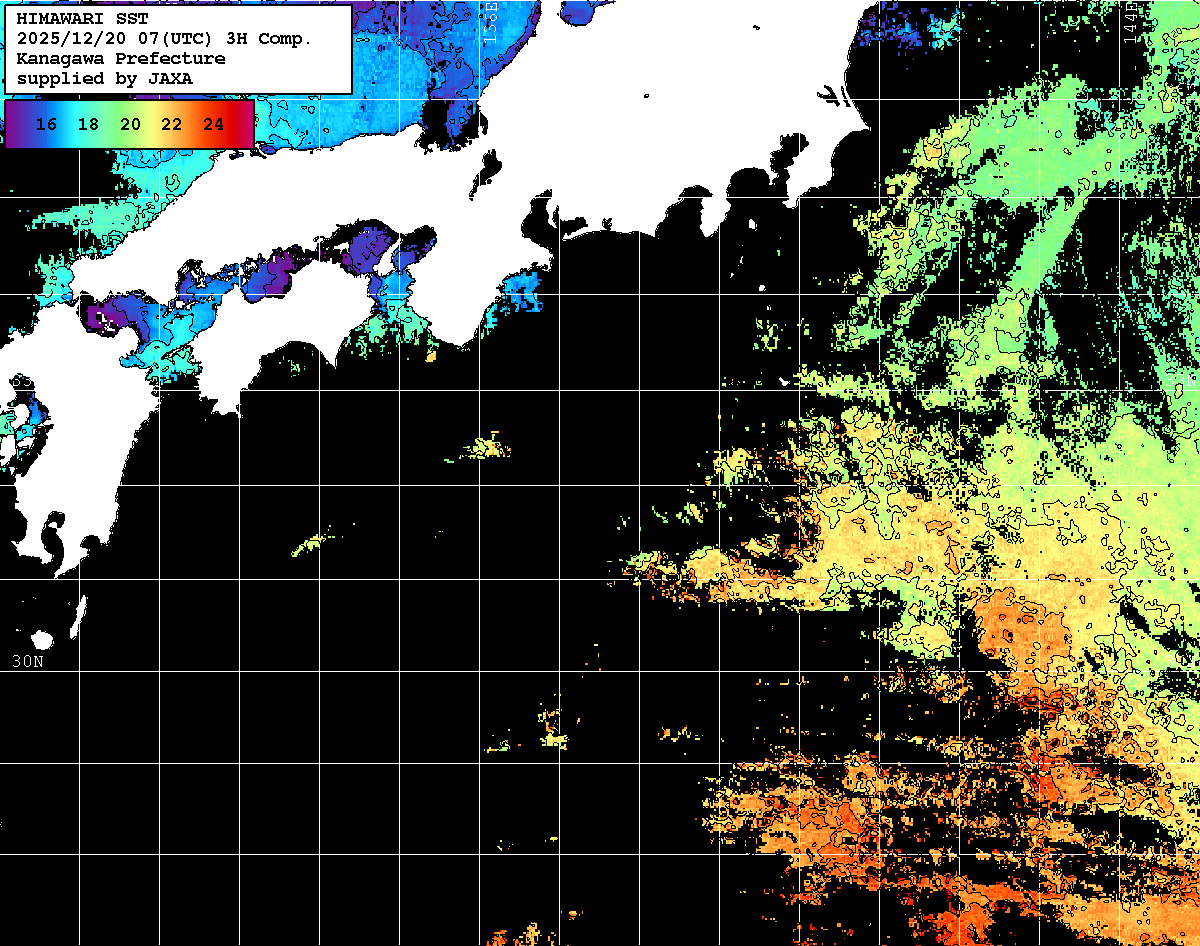Select the round white island above 30N label
The height and width of the screenshot is (946, 1200).
[x=42, y=640]
